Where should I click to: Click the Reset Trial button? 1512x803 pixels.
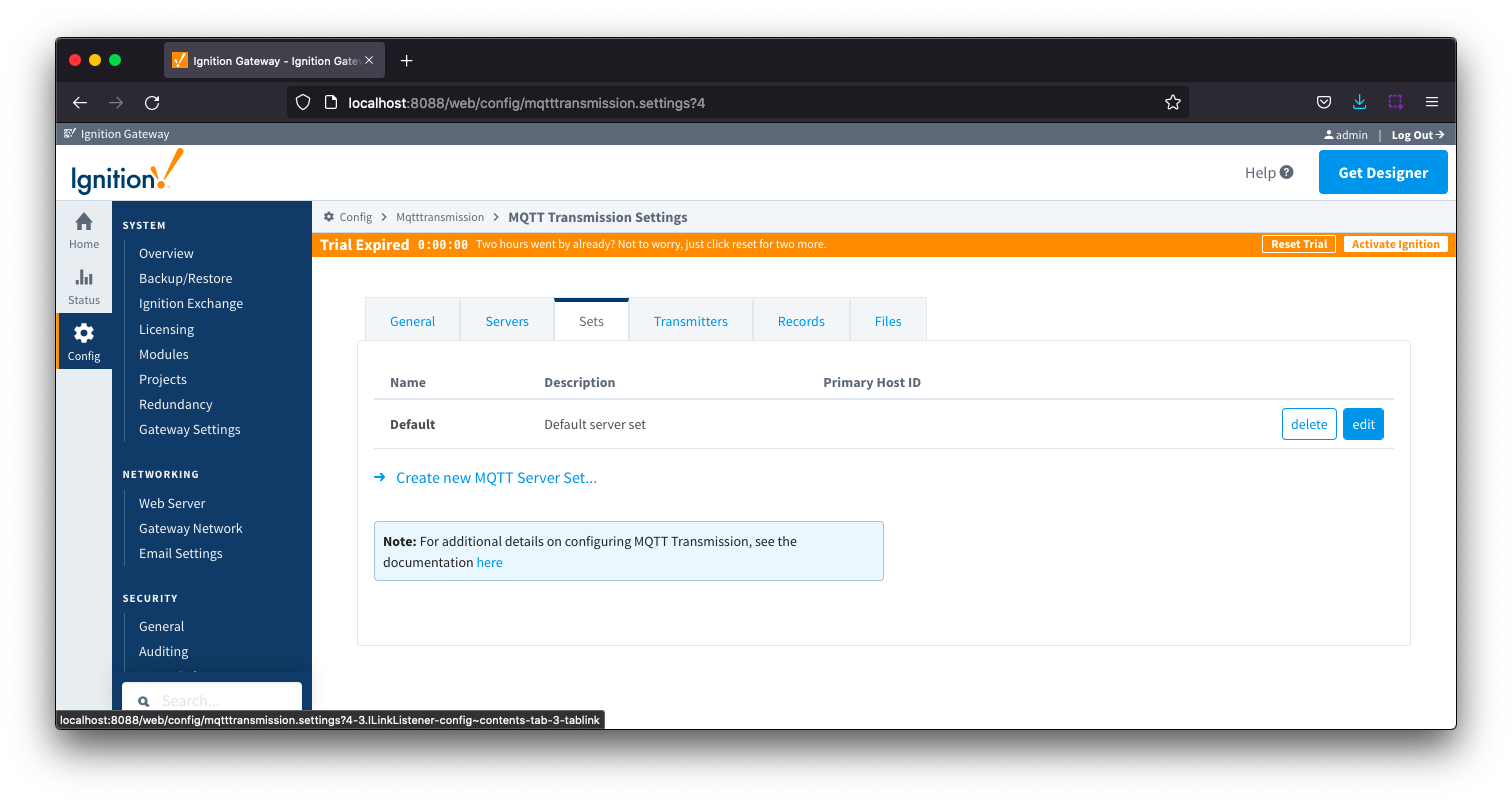(x=1299, y=244)
